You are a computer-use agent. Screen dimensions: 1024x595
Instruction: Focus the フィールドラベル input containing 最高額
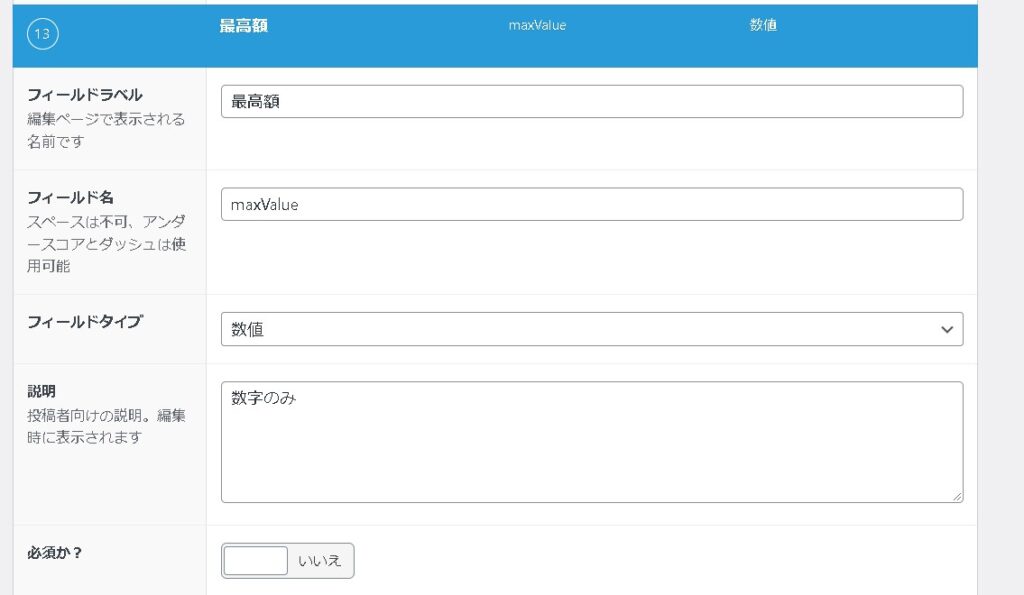point(591,101)
